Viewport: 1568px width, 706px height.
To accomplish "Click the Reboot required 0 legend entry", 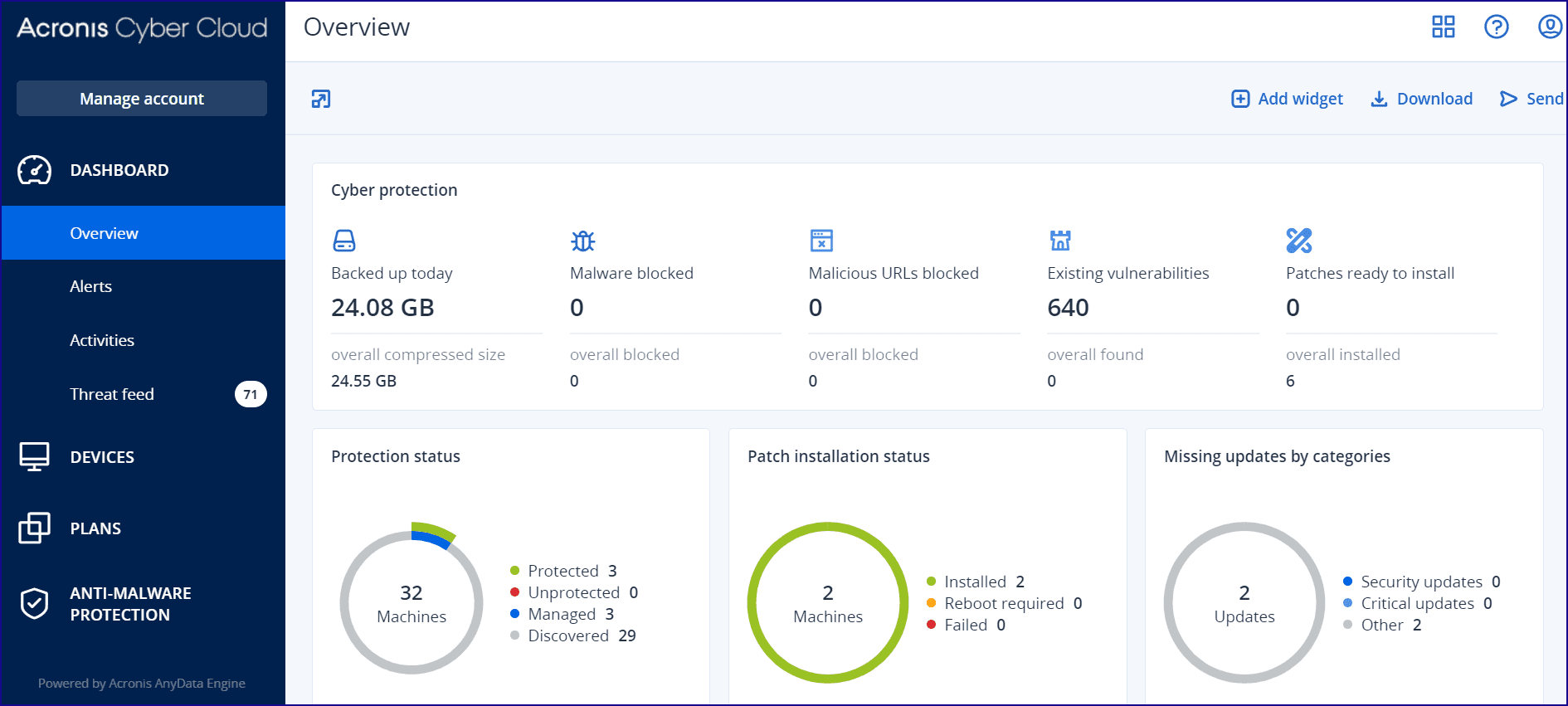I will [x=1005, y=603].
